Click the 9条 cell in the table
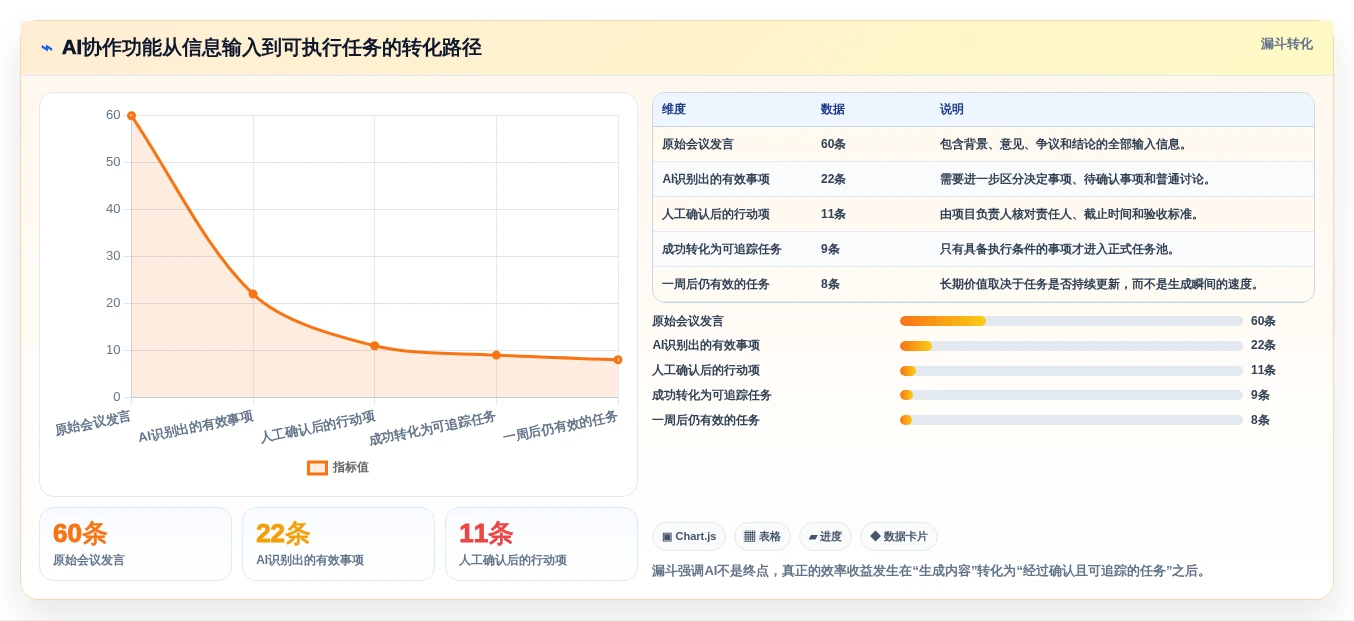Image resolution: width=1354 pixels, height=621 pixels. (x=830, y=250)
